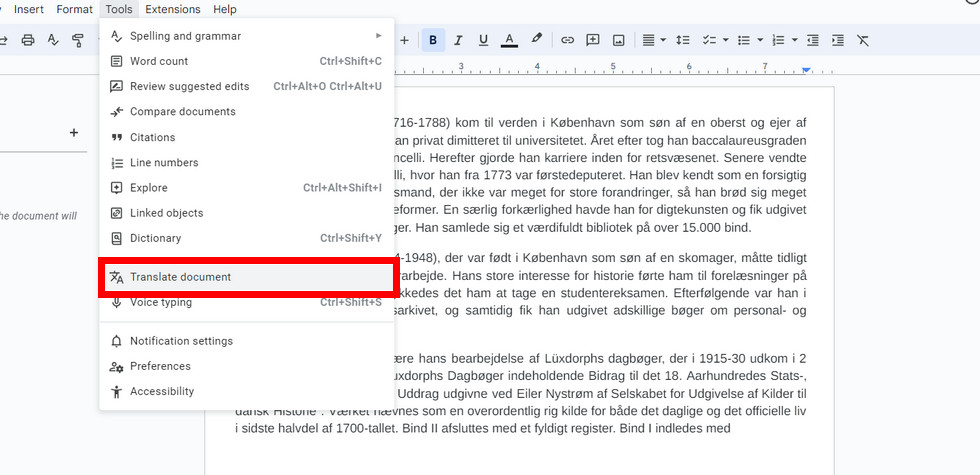The width and height of the screenshot is (980, 475).
Task: Toggle Italic formatting
Action: click(458, 41)
